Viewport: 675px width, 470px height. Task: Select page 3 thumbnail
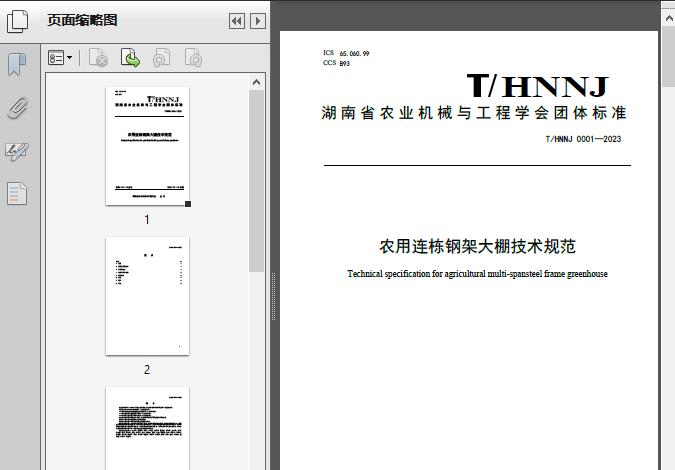[147, 428]
